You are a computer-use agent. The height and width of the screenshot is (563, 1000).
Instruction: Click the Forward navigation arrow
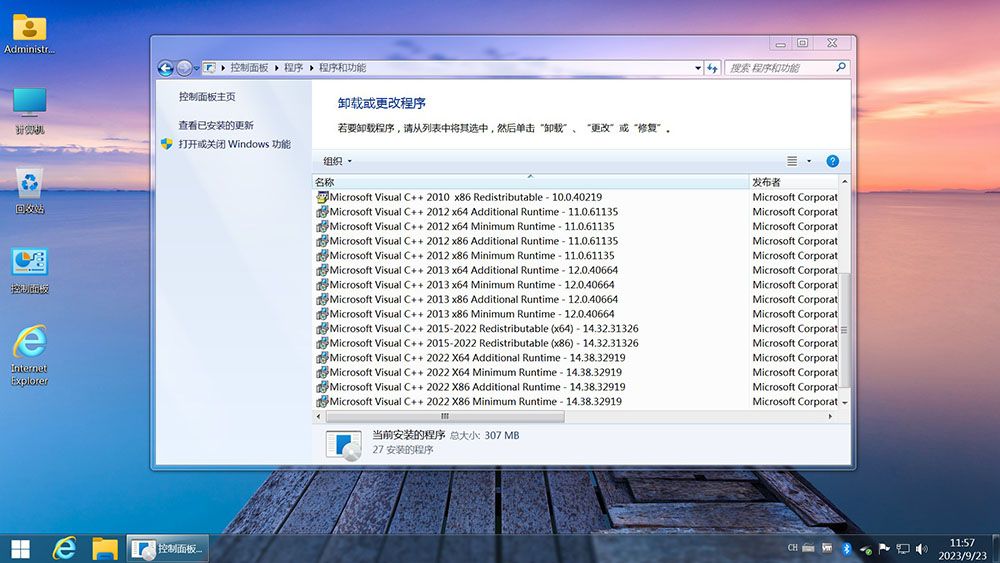coord(184,68)
